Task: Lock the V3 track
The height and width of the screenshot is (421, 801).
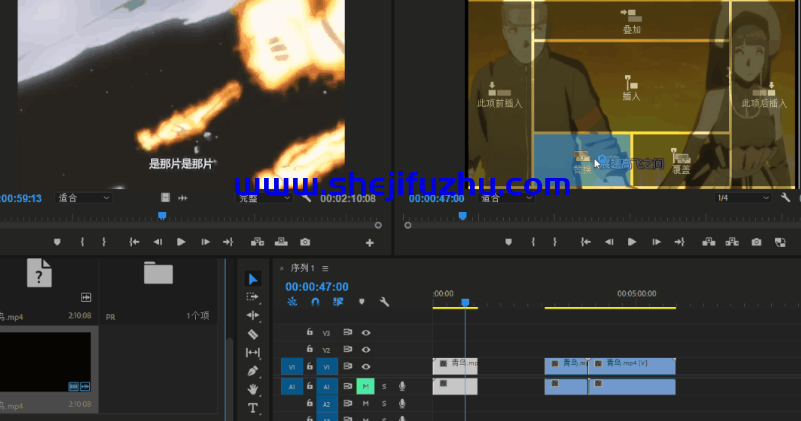Action: (x=310, y=332)
